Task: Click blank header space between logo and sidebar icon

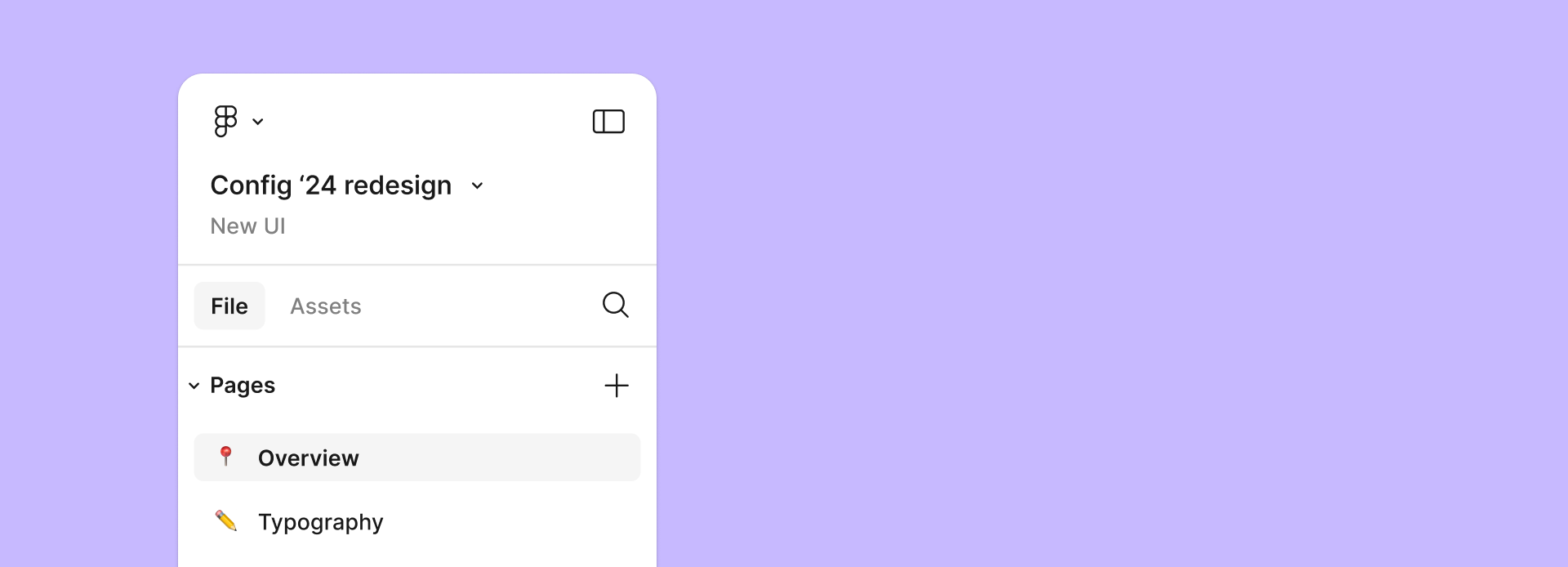Action: coord(425,122)
